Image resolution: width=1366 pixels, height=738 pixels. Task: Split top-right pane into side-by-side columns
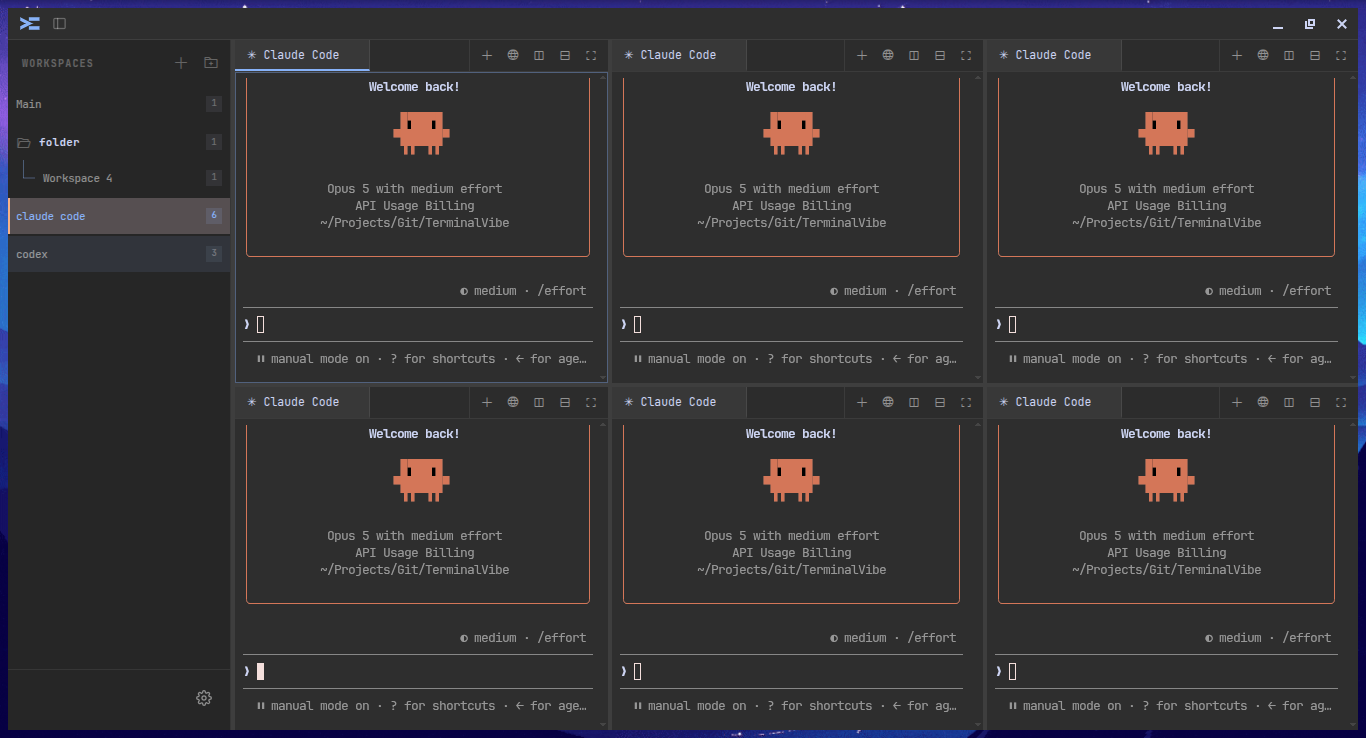(1289, 55)
